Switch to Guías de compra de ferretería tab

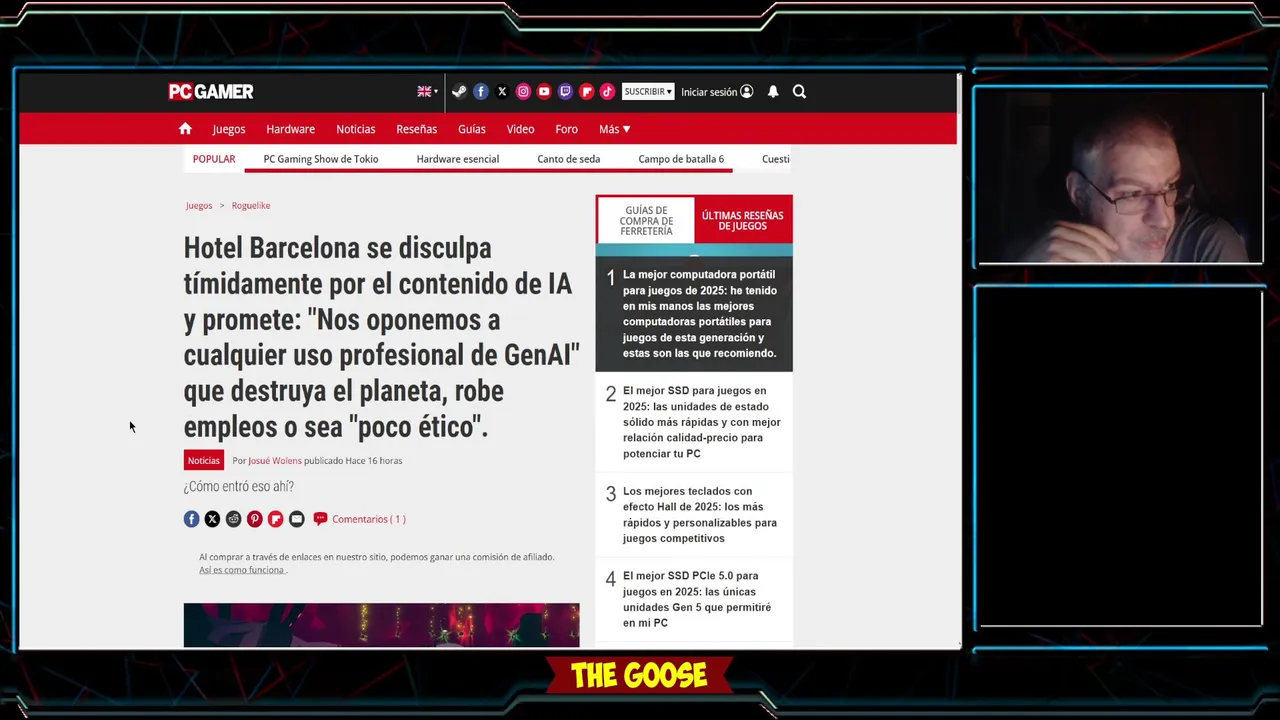click(x=646, y=220)
